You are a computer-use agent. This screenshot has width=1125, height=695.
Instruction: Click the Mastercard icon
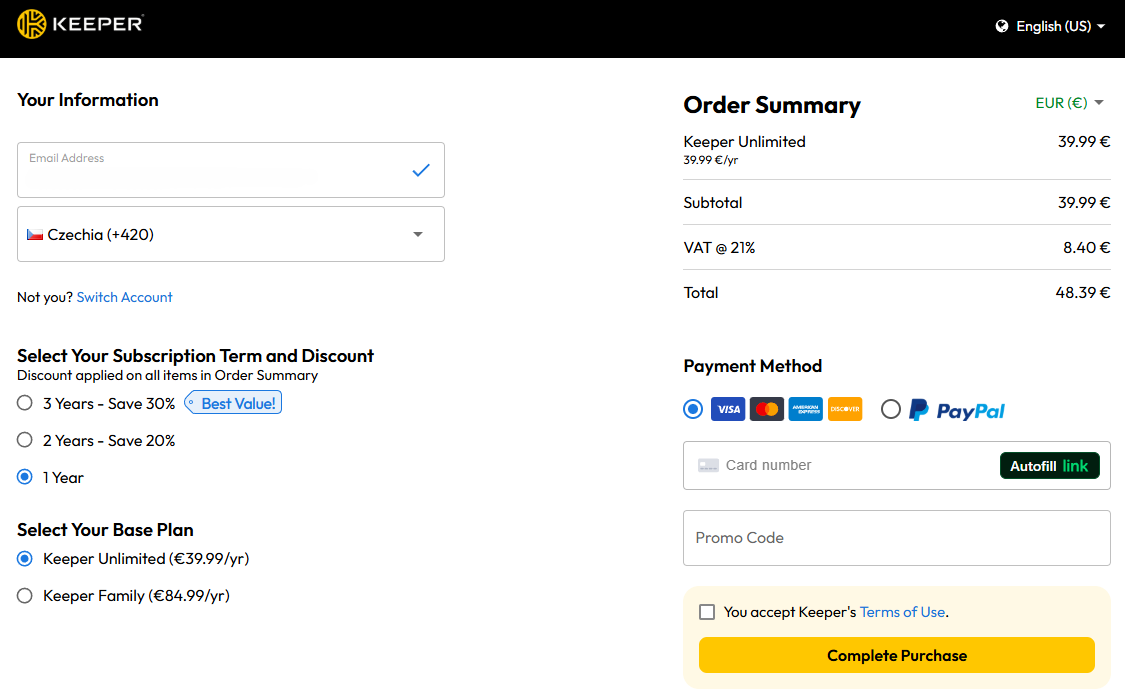point(766,409)
